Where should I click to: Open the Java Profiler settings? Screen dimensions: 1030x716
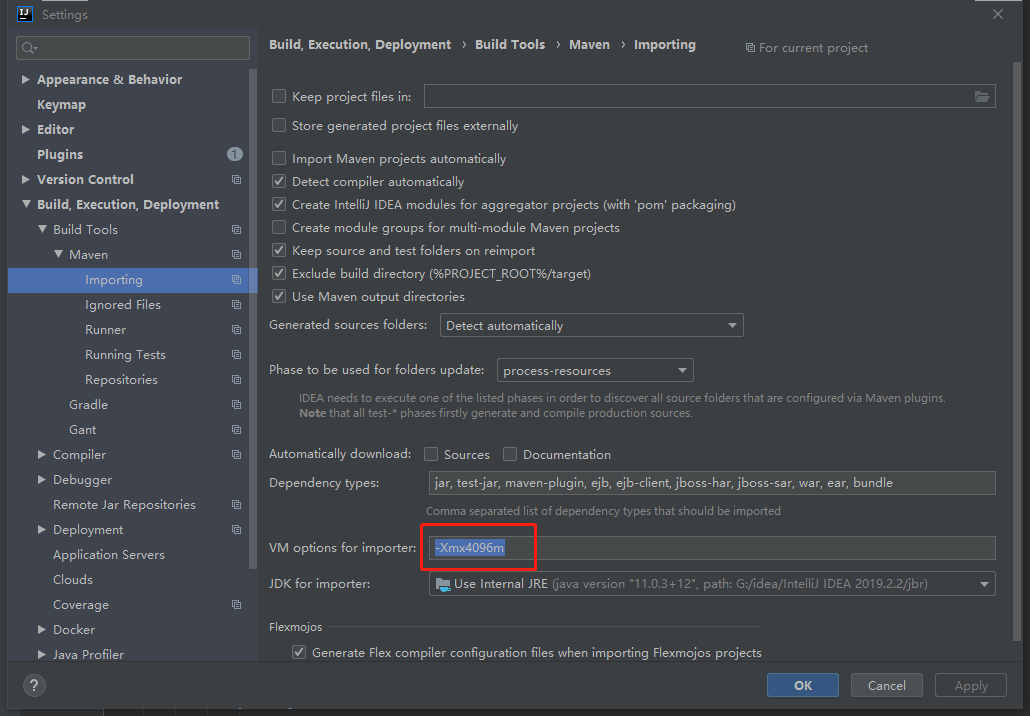click(88, 654)
